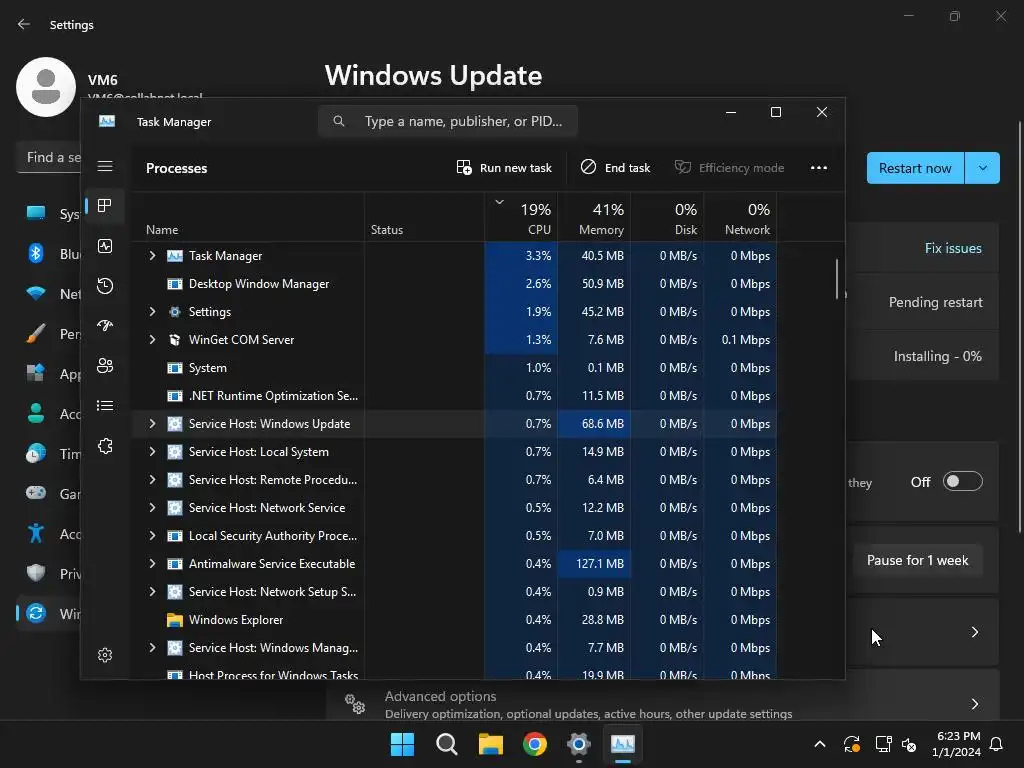
Task: Go back using the Settings back arrow
Action: tap(24, 24)
